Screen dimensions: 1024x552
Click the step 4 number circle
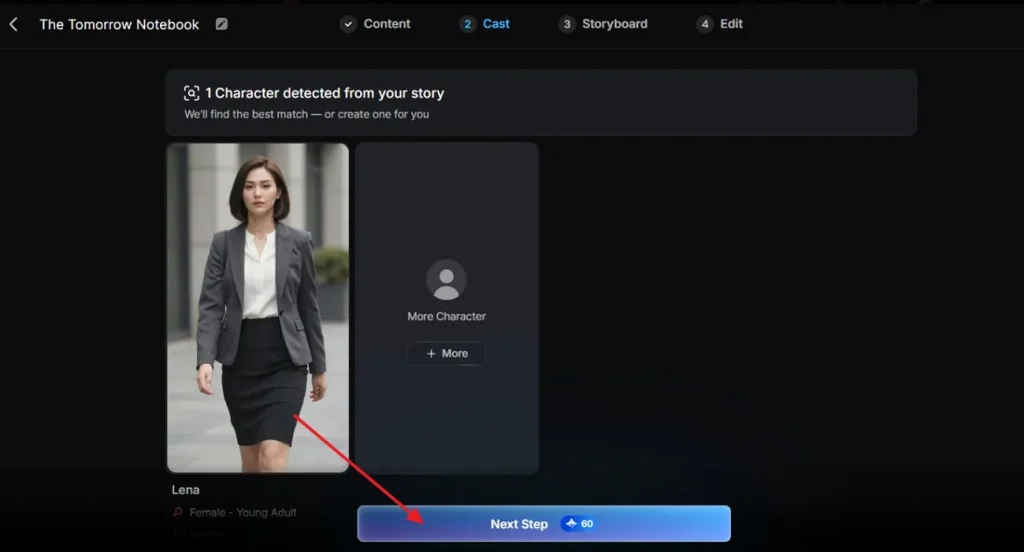coord(705,24)
